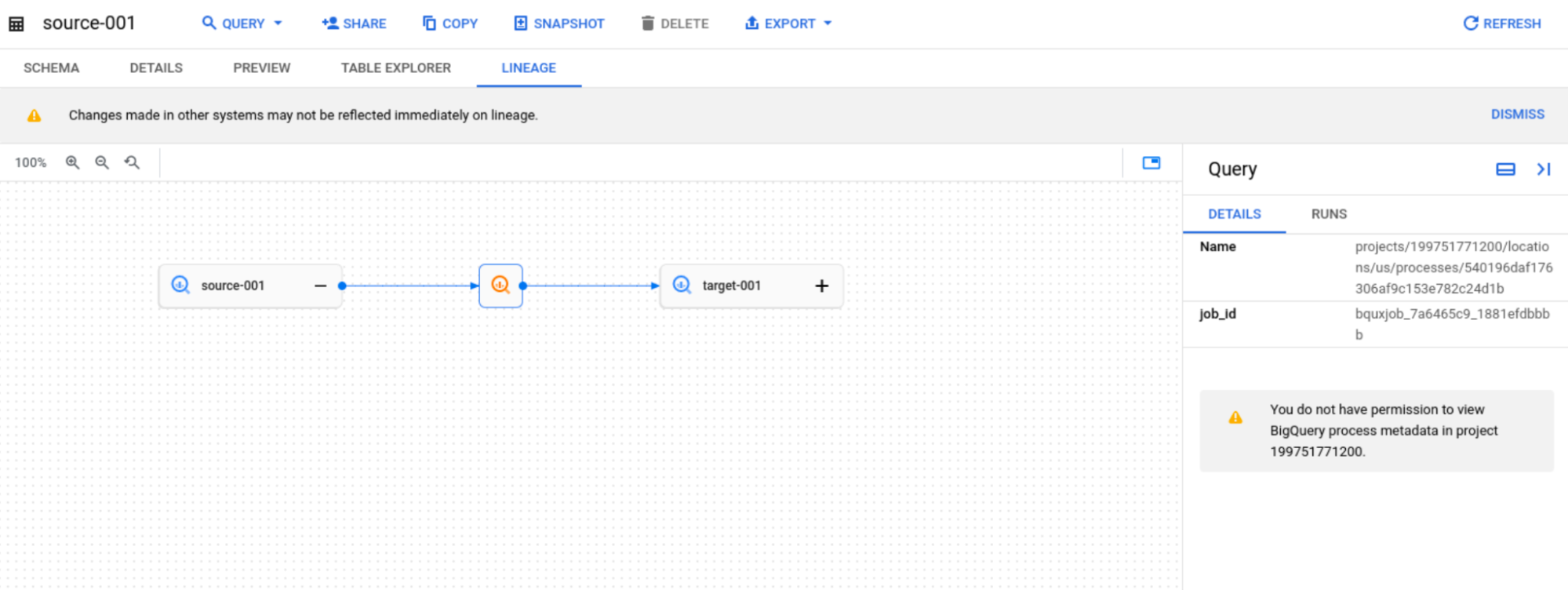Switch to the RUNS tab

pos(1327,213)
